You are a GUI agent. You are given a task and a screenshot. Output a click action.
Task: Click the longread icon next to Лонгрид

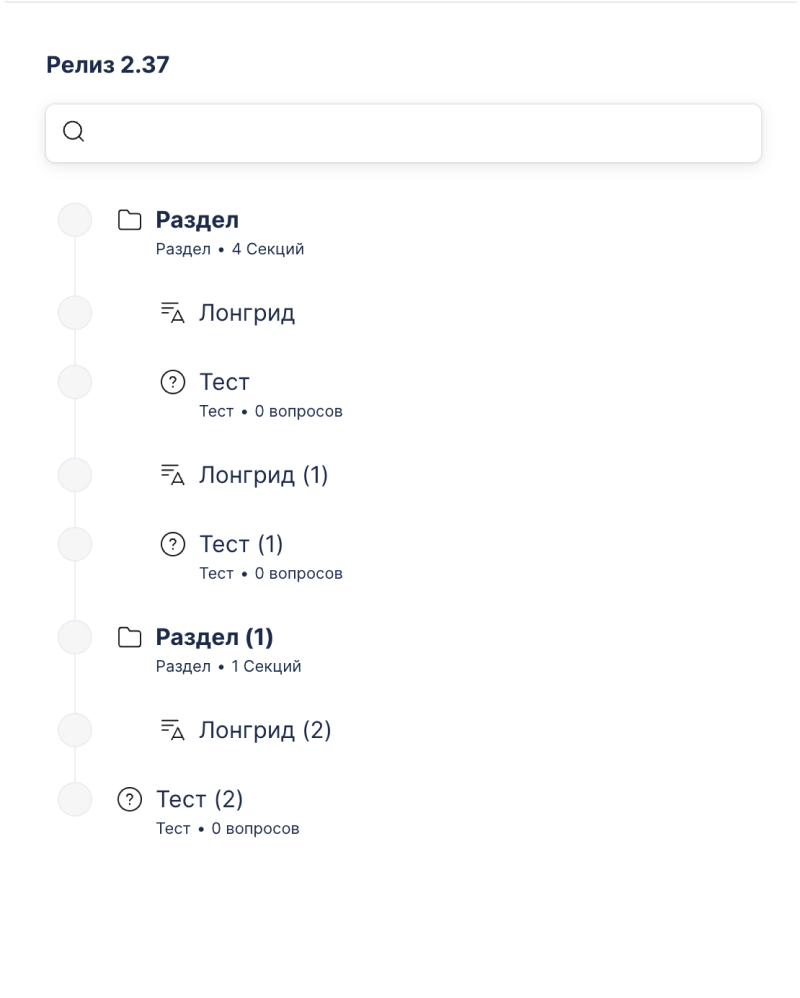point(173,313)
